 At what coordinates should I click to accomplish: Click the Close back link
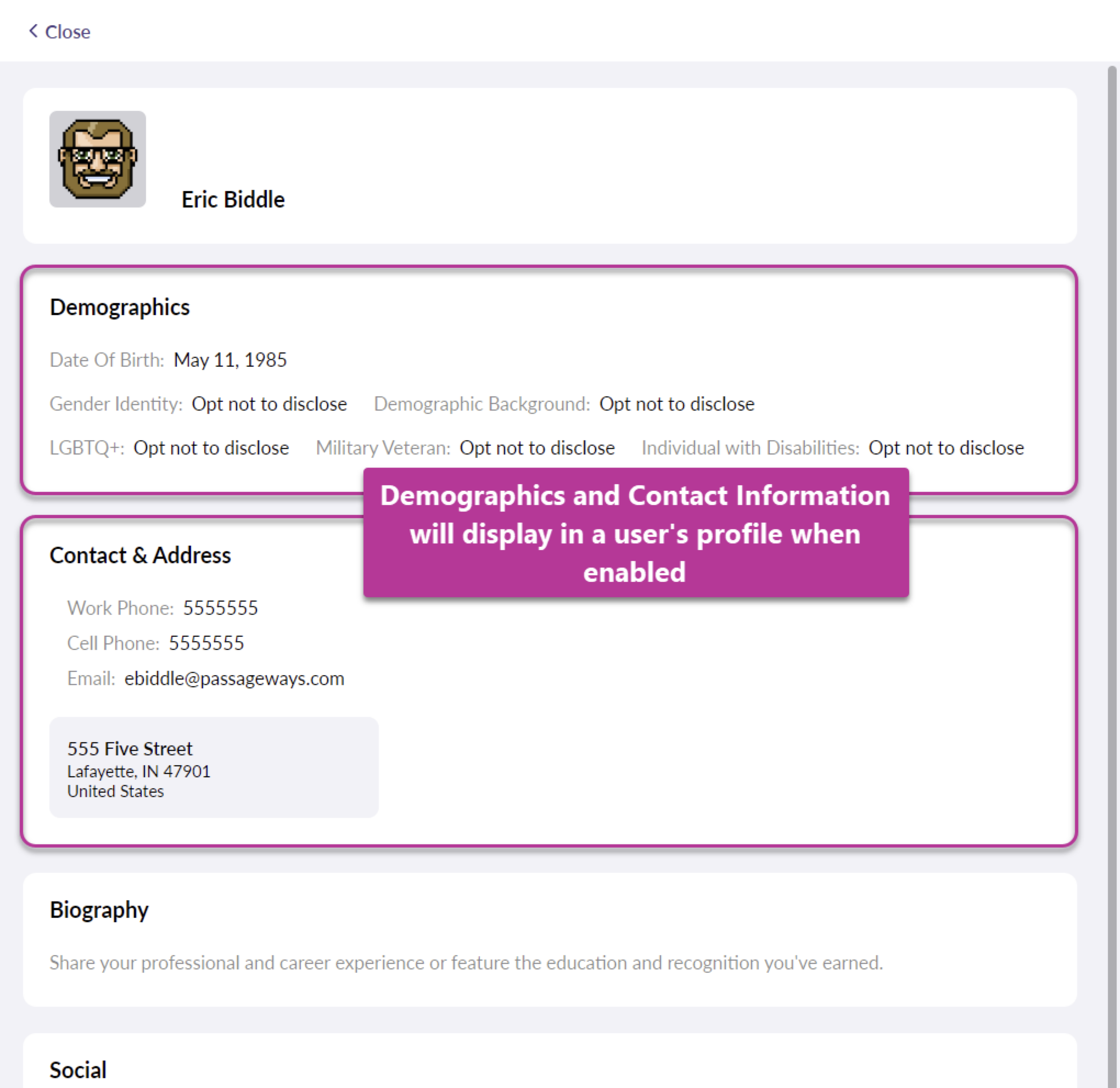(x=67, y=32)
